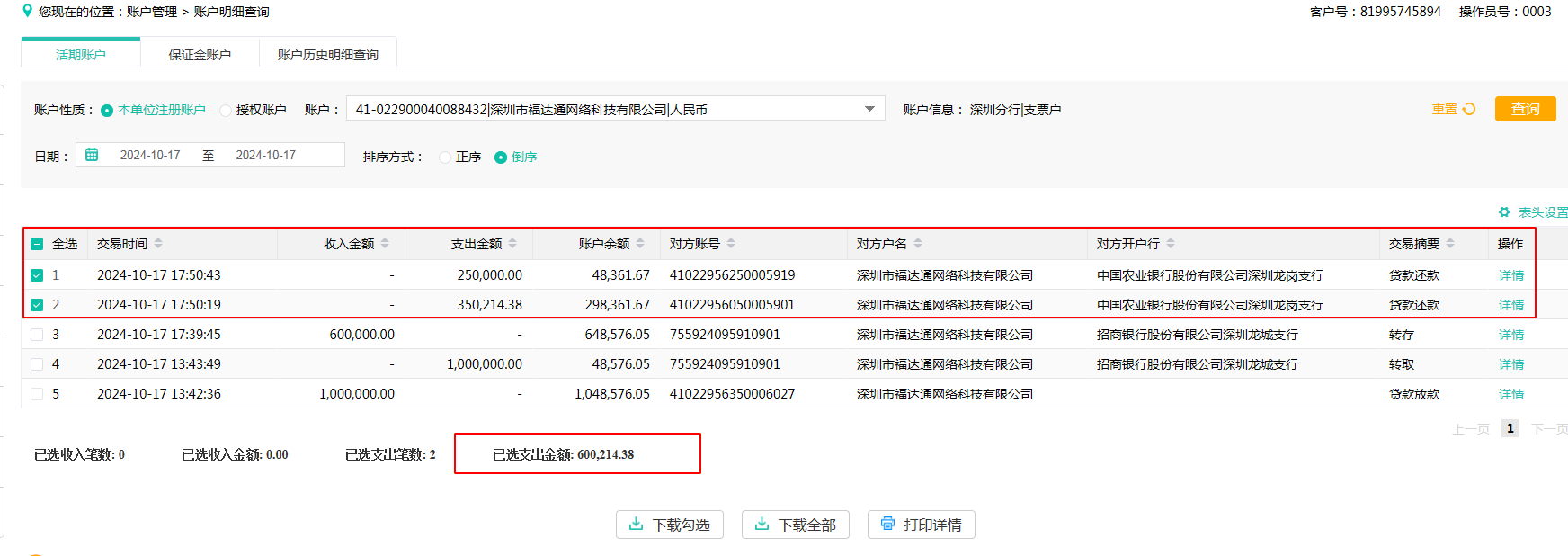Switch to the 账户历史明细查询 tab
The height and width of the screenshot is (556, 1568).
[328, 54]
